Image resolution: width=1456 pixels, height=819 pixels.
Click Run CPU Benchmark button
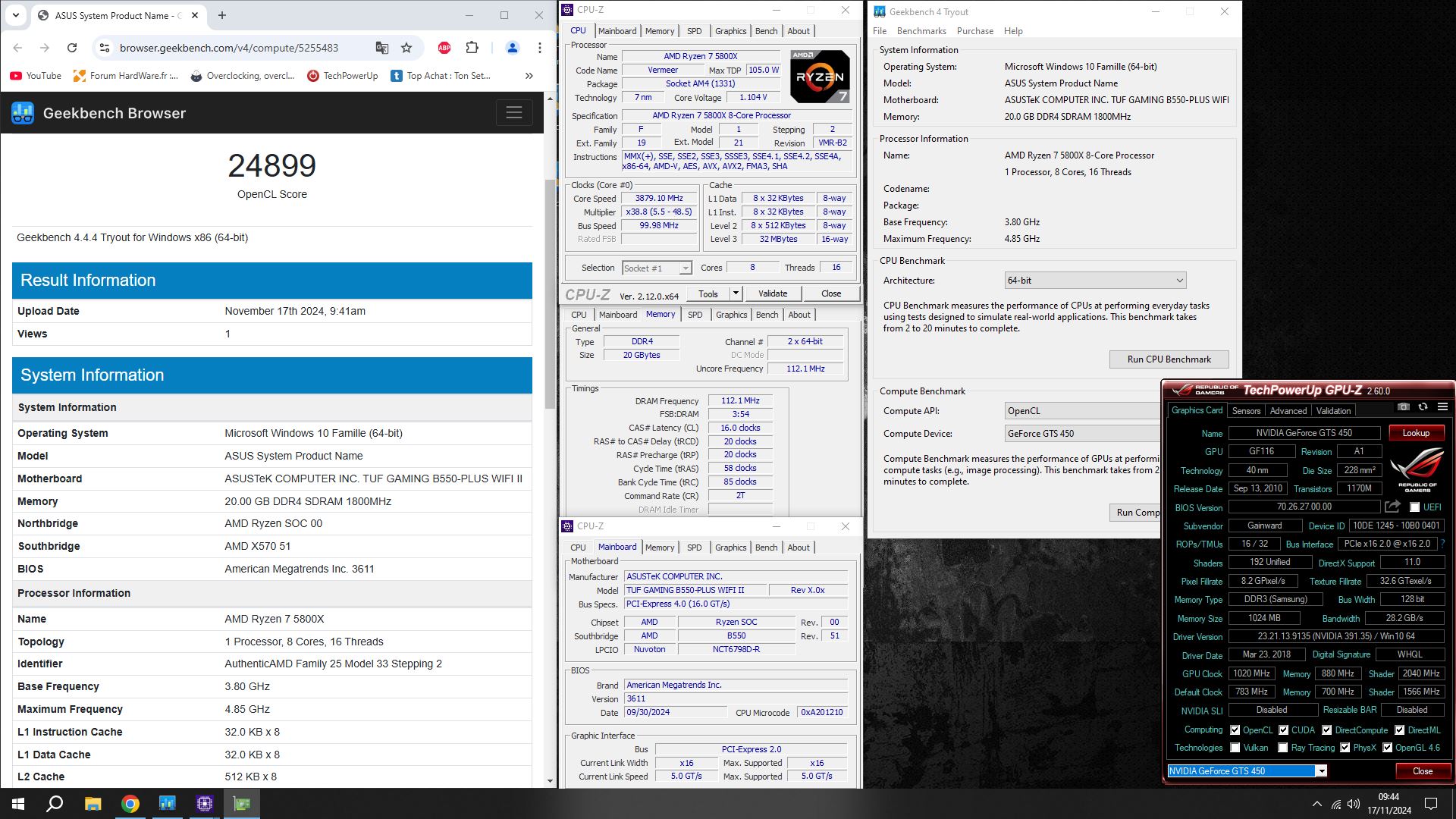tap(1169, 359)
